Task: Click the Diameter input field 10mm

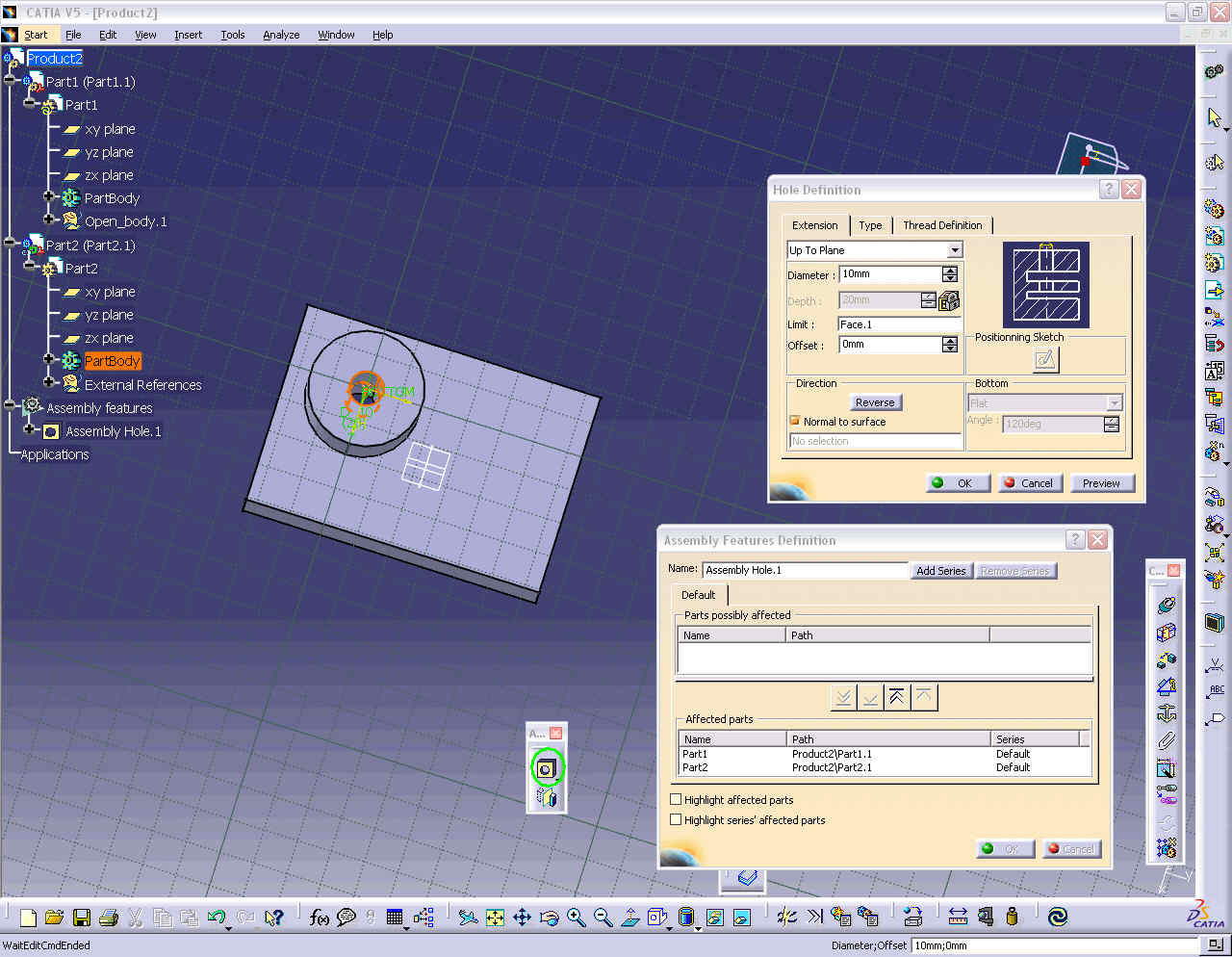Action: click(x=889, y=274)
